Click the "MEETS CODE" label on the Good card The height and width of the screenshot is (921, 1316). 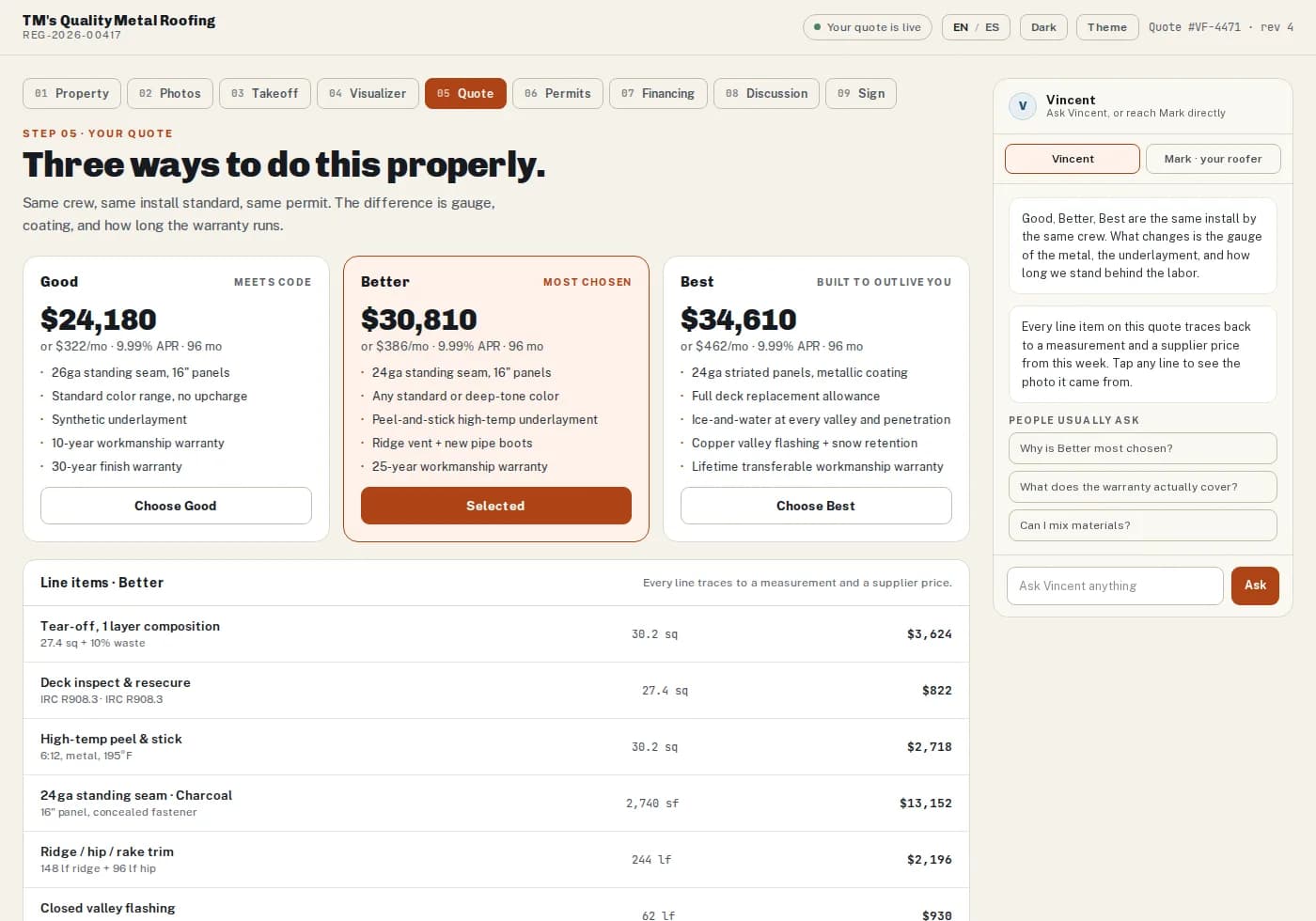click(x=273, y=282)
